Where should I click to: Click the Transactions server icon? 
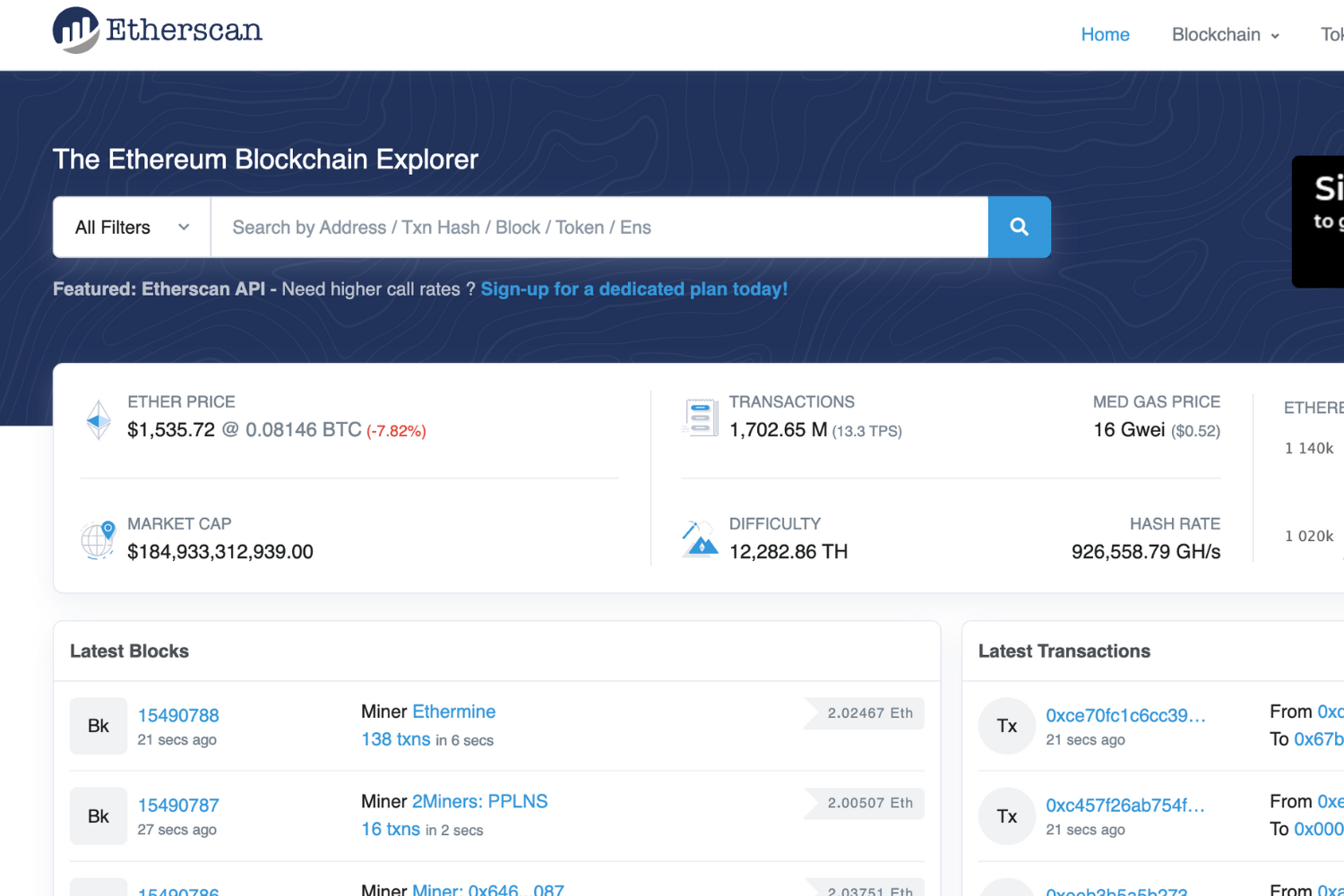click(700, 418)
